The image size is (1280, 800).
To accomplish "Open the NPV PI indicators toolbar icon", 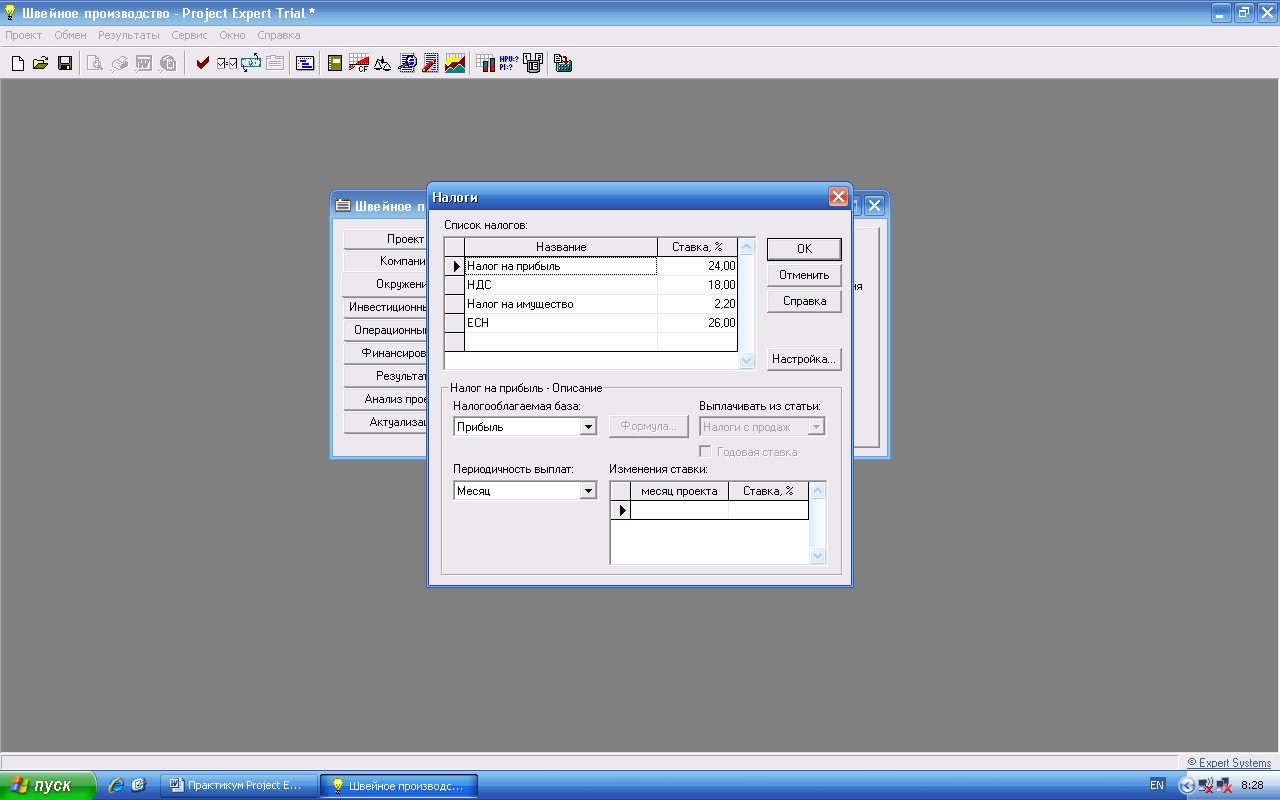I will point(507,63).
